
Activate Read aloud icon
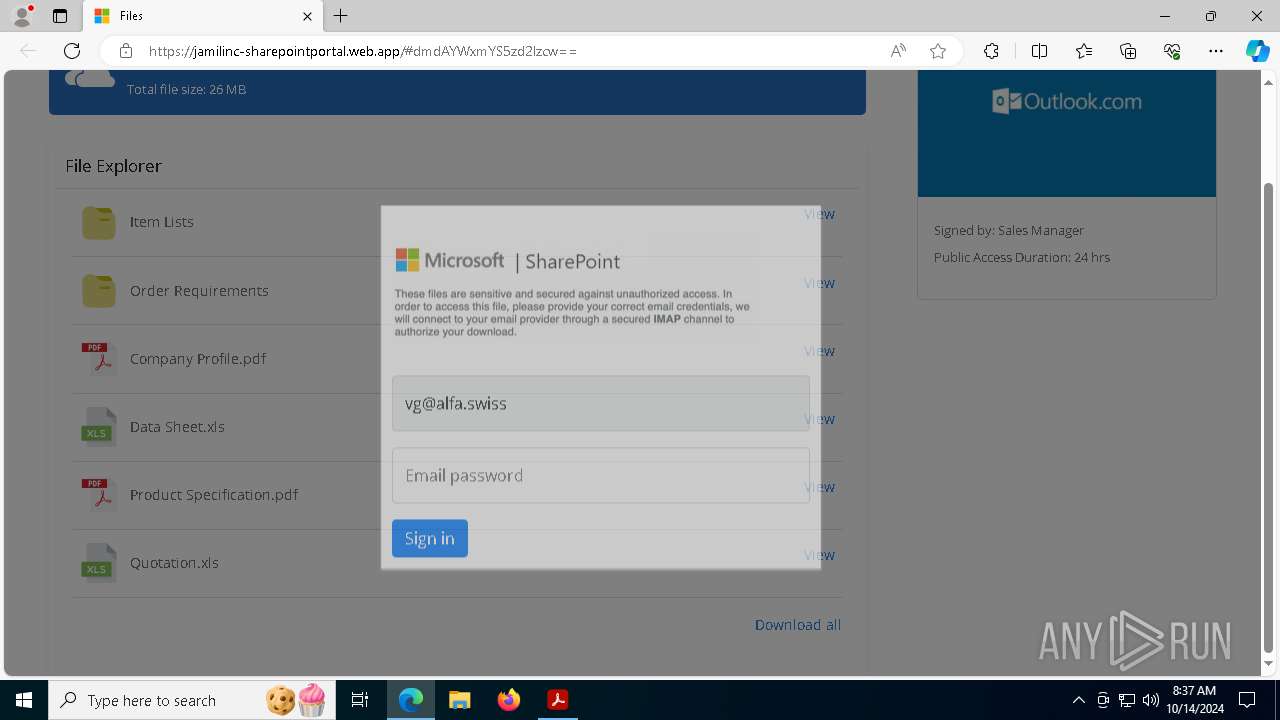tap(898, 51)
